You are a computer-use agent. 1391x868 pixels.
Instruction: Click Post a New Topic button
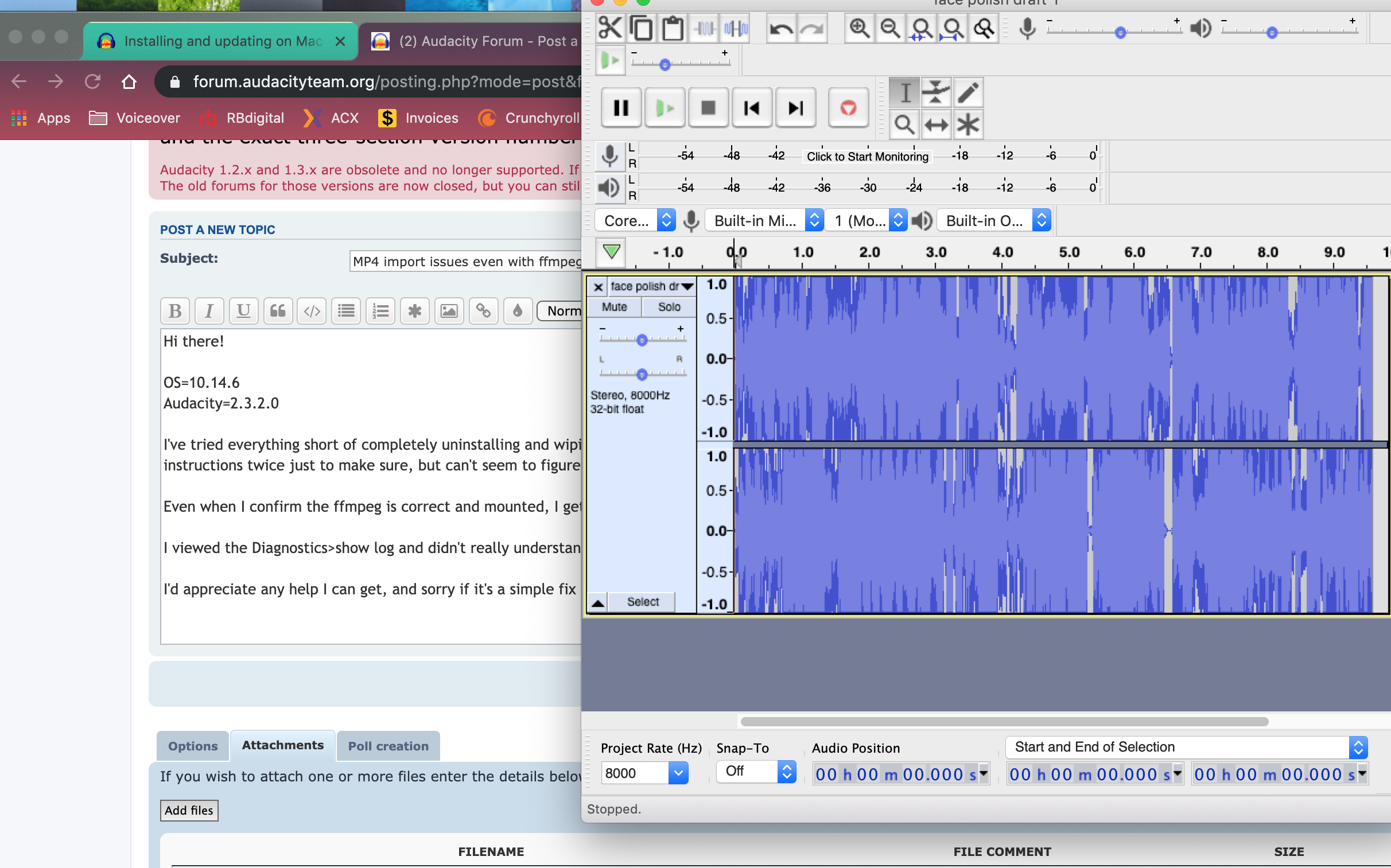pyautogui.click(x=219, y=230)
